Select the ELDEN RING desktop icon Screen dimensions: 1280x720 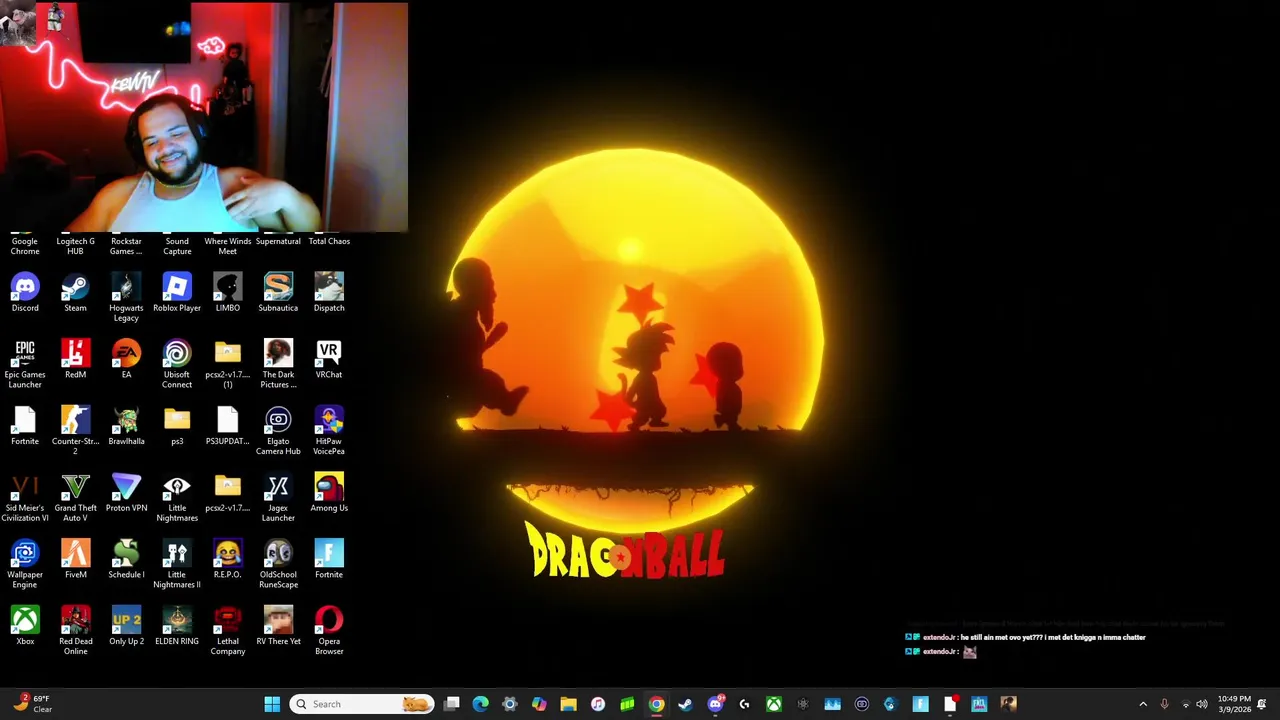[177, 626]
